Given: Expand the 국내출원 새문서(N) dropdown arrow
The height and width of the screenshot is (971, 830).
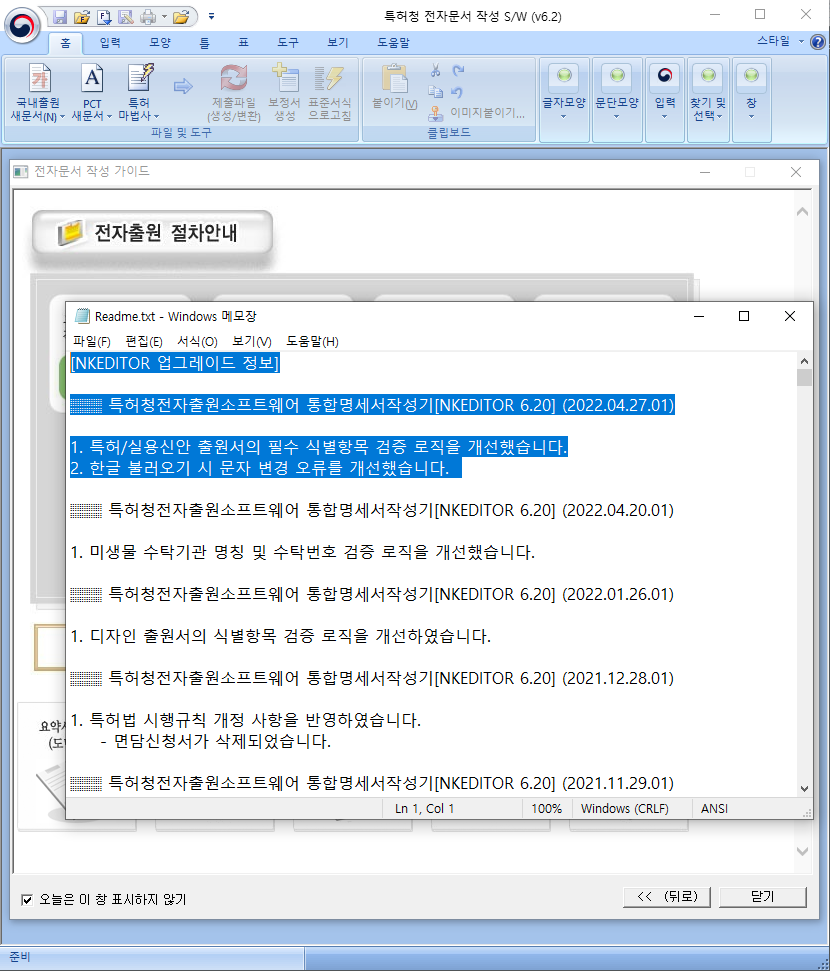Looking at the screenshot, I should point(62,116).
